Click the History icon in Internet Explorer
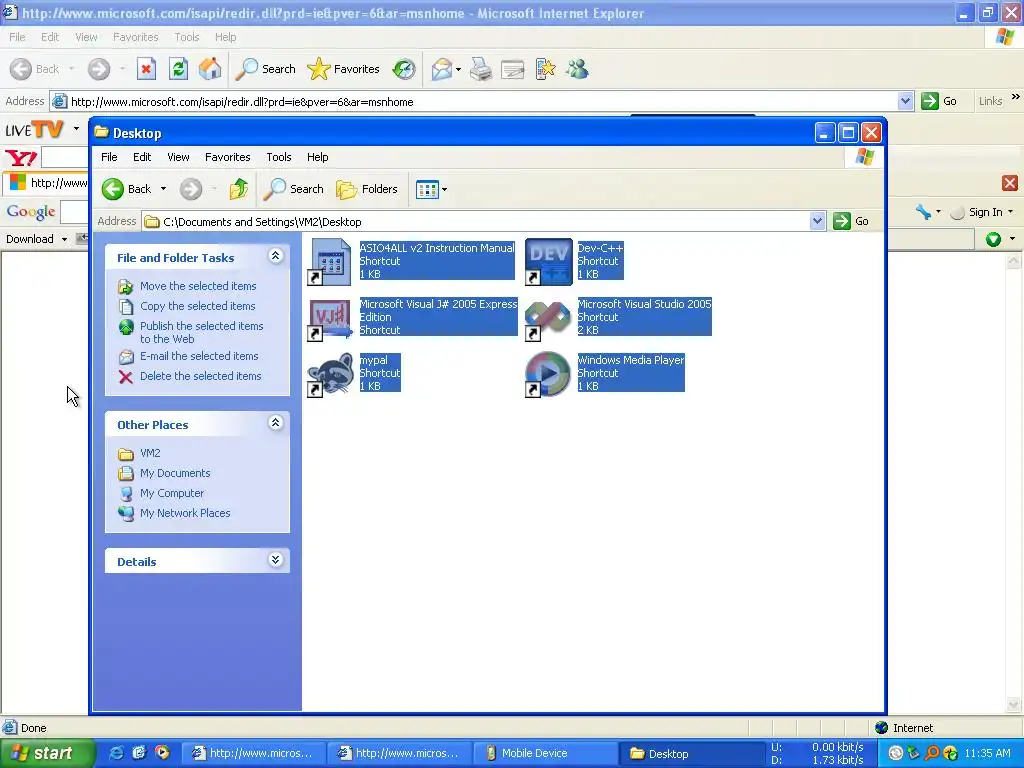This screenshot has height=768, width=1024. pyautogui.click(x=404, y=69)
